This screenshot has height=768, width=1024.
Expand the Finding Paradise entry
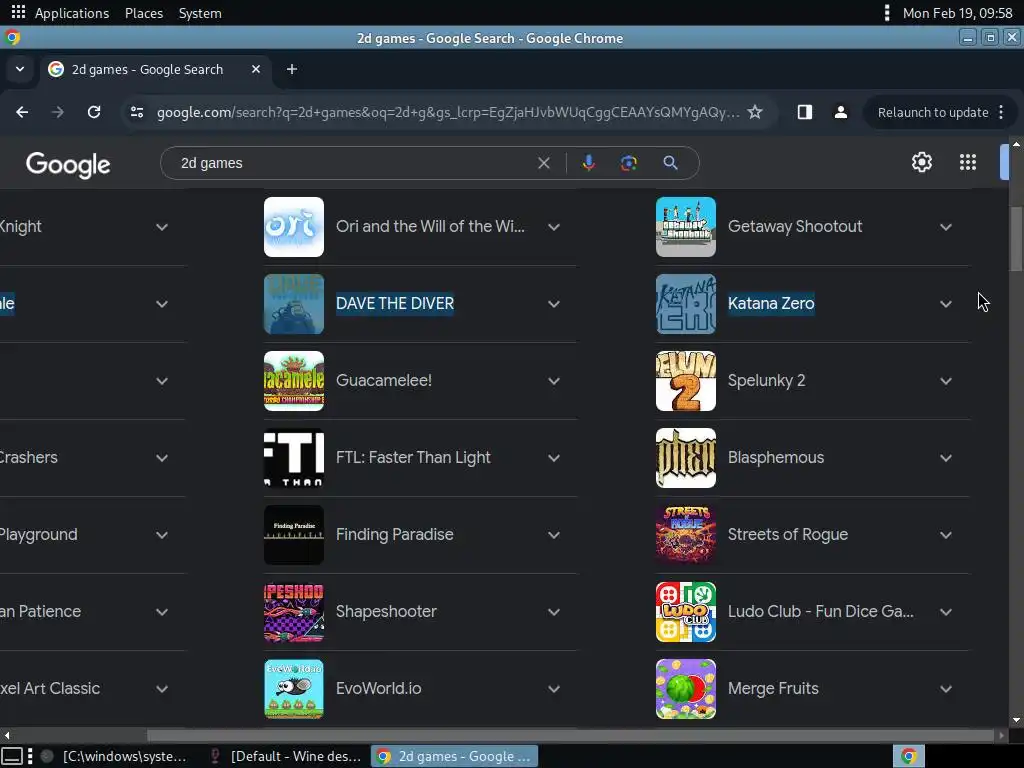click(554, 536)
